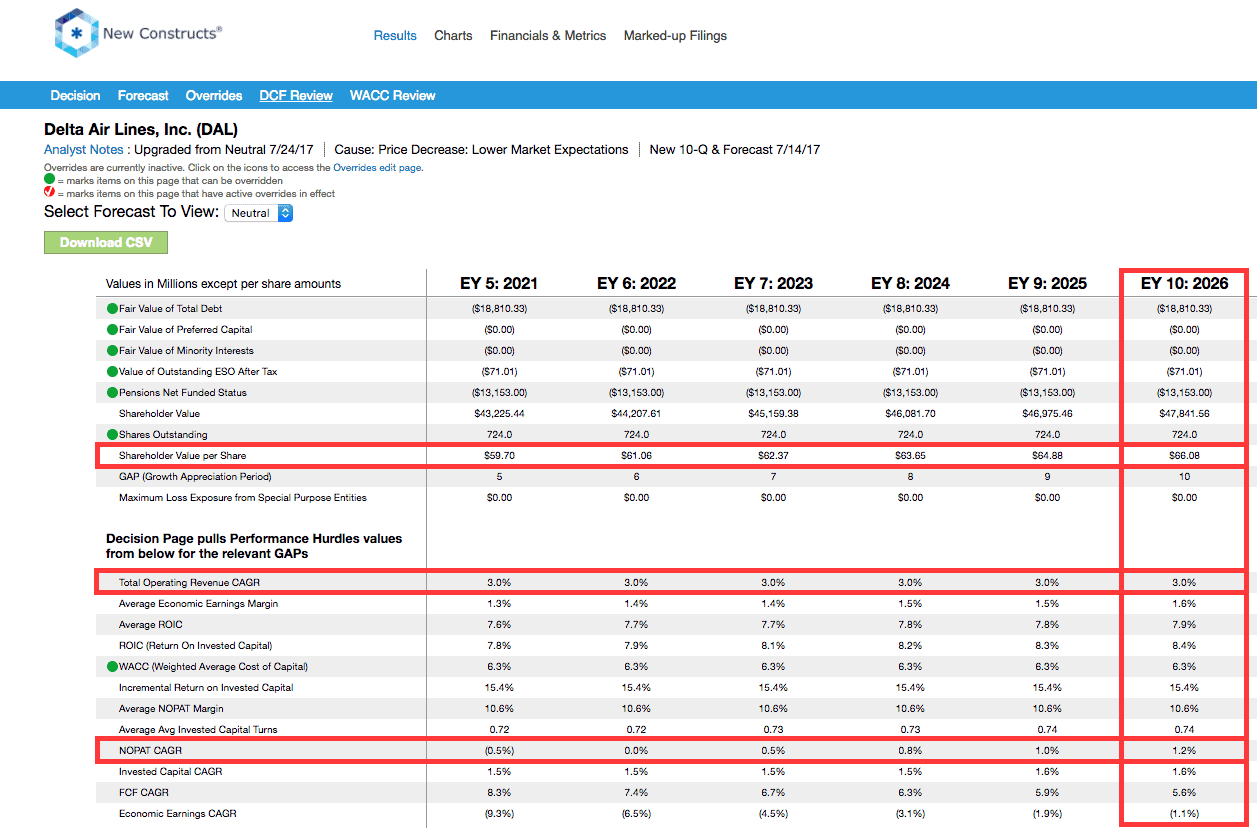This screenshot has height=828, width=1257.
Task: Click the red checkmark active overrides legend icon
Action: click(x=49, y=193)
